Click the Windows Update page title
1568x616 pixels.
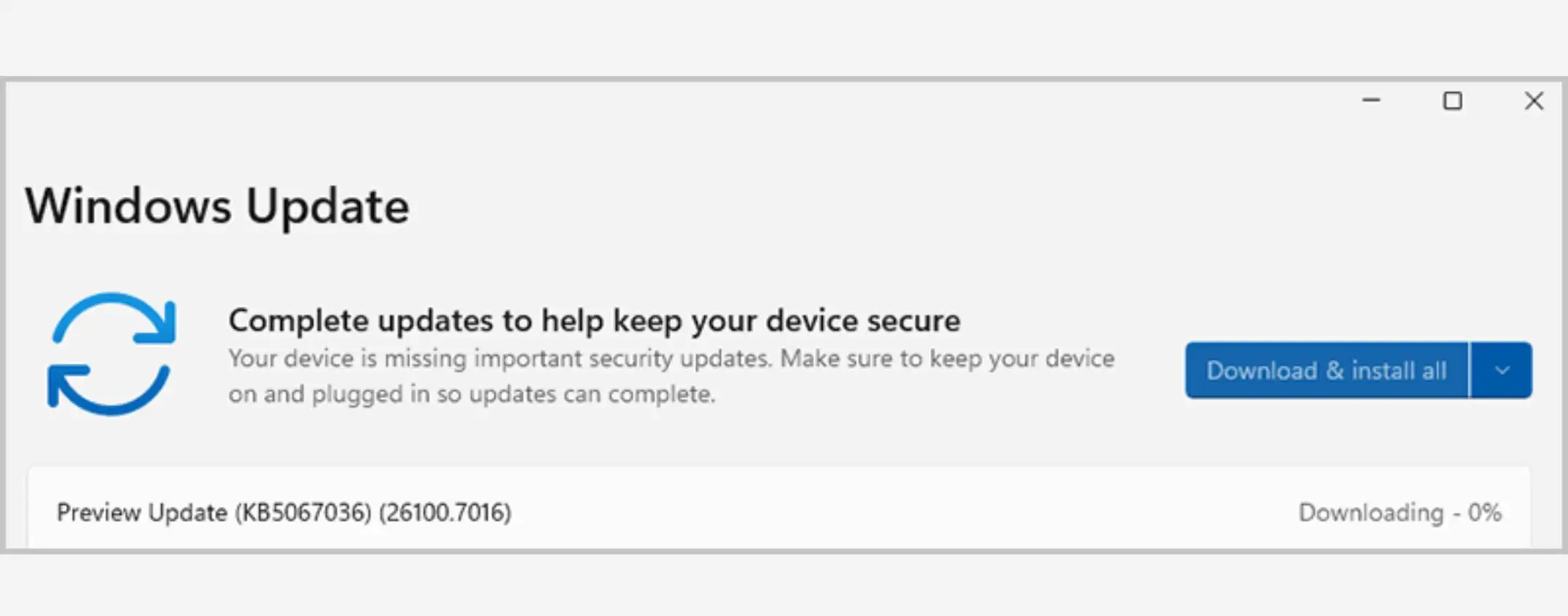coord(217,206)
